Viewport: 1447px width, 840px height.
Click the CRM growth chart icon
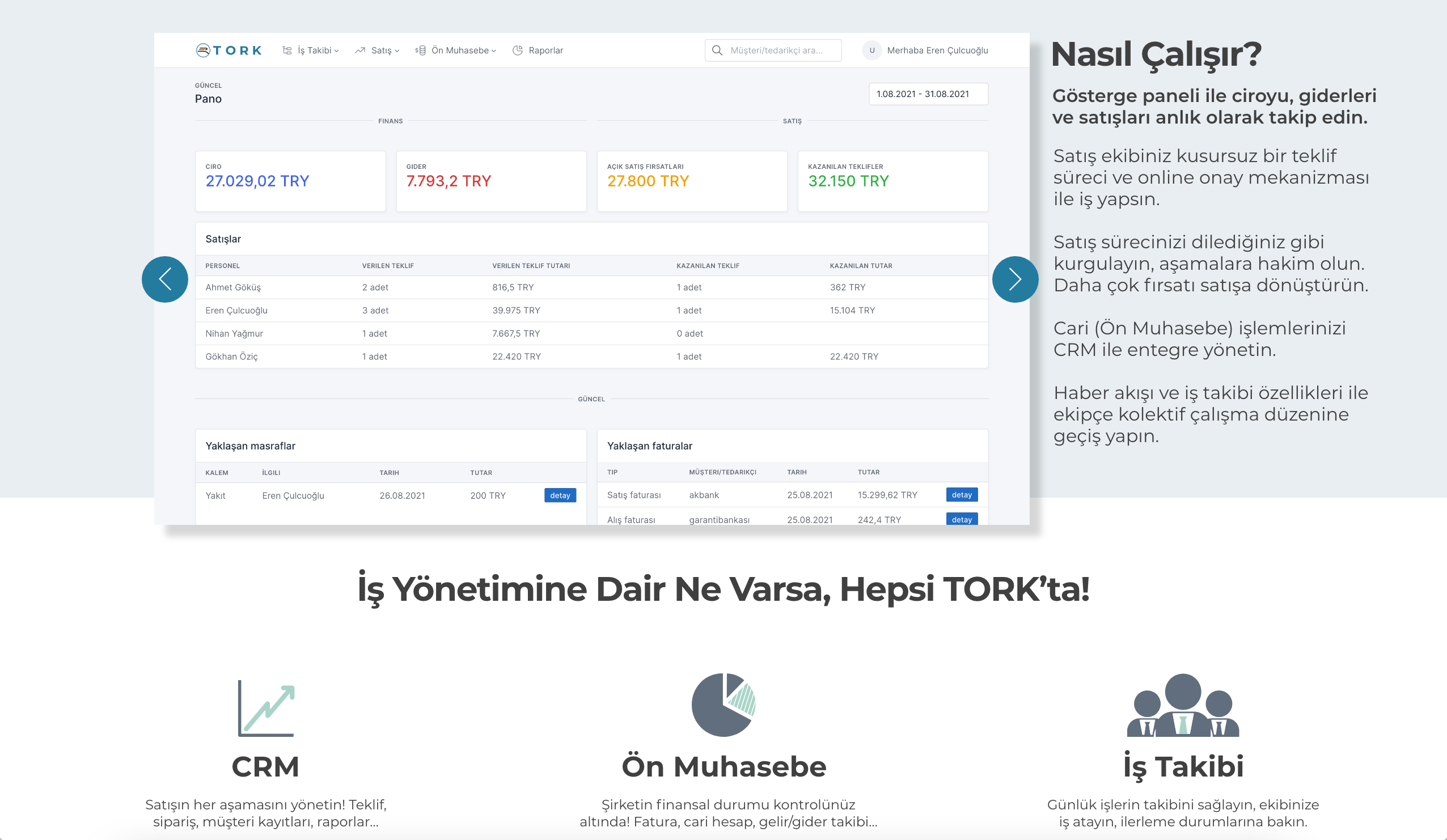pyautogui.click(x=266, y=708)
